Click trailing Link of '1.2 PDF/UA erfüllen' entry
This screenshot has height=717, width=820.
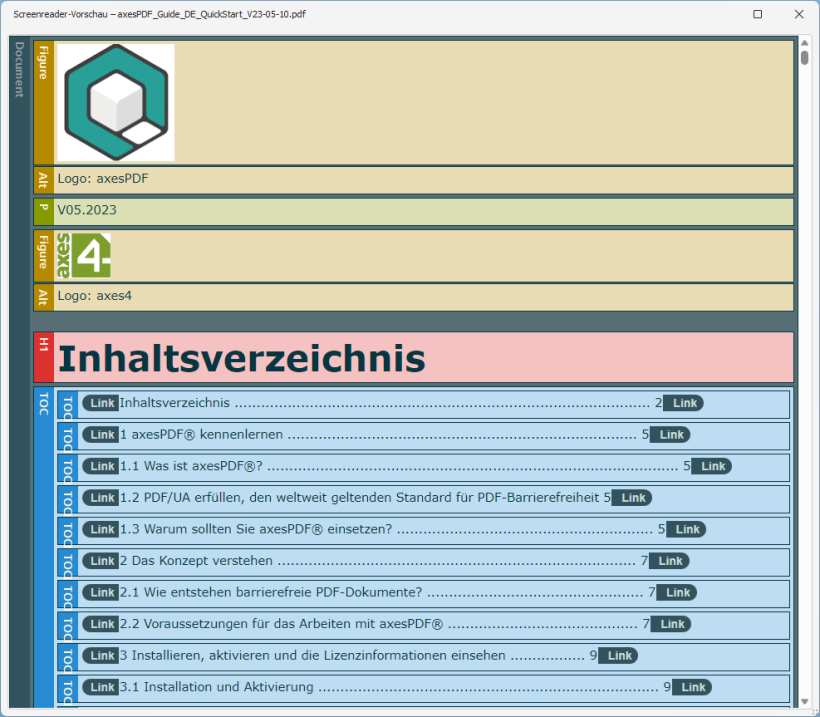[632, 498]
